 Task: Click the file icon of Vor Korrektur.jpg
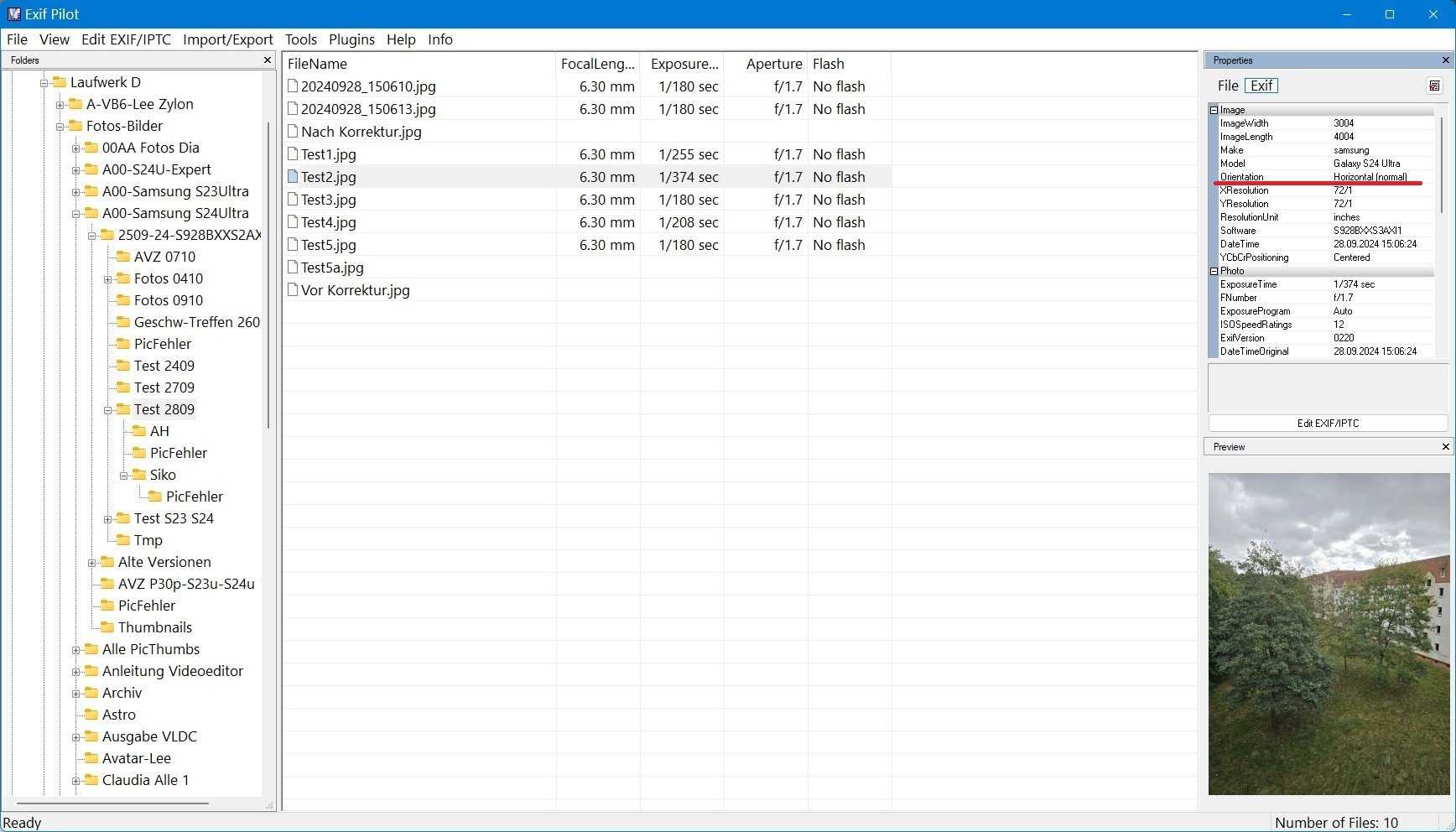click(x=293, y=290)
